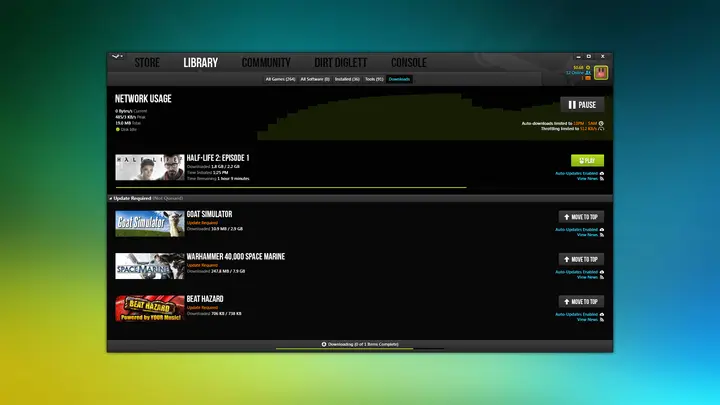The width and height of the screenshot is (720, 405).
Task: Click cloud icon in Warhammer Space Marine row
Action: pyautogui.click(x=602, y=272)
